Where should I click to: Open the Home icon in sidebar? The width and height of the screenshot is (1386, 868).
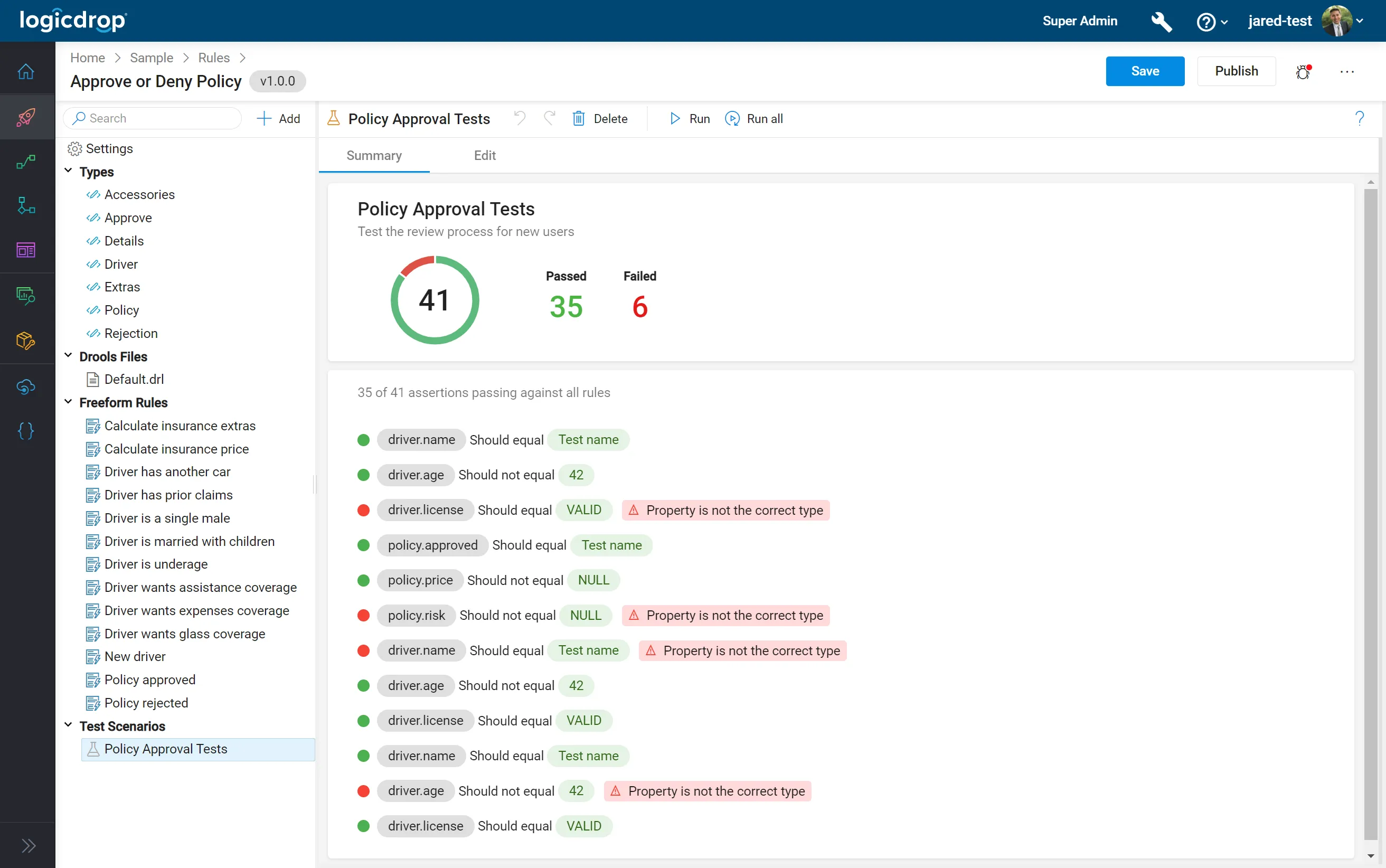click(26, 72)
